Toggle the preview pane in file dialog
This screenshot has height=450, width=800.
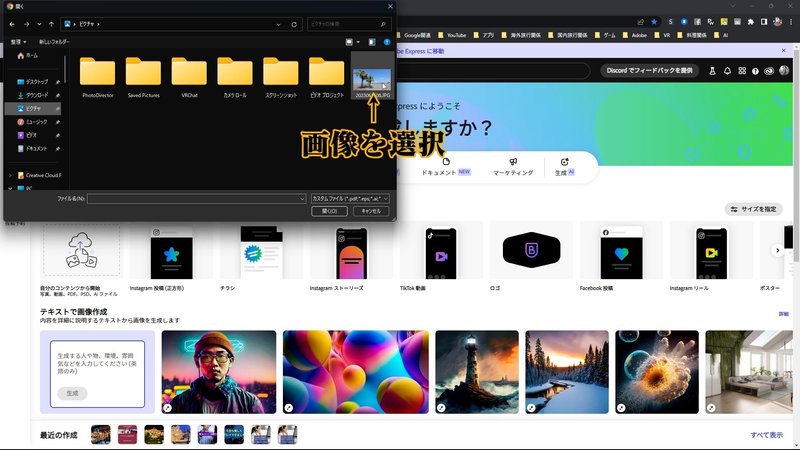(372, 42)
